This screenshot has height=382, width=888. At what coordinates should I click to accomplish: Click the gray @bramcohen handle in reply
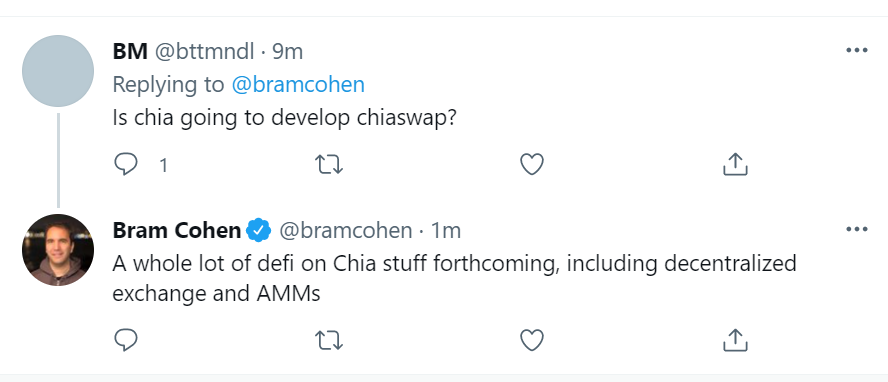point(345,231)
